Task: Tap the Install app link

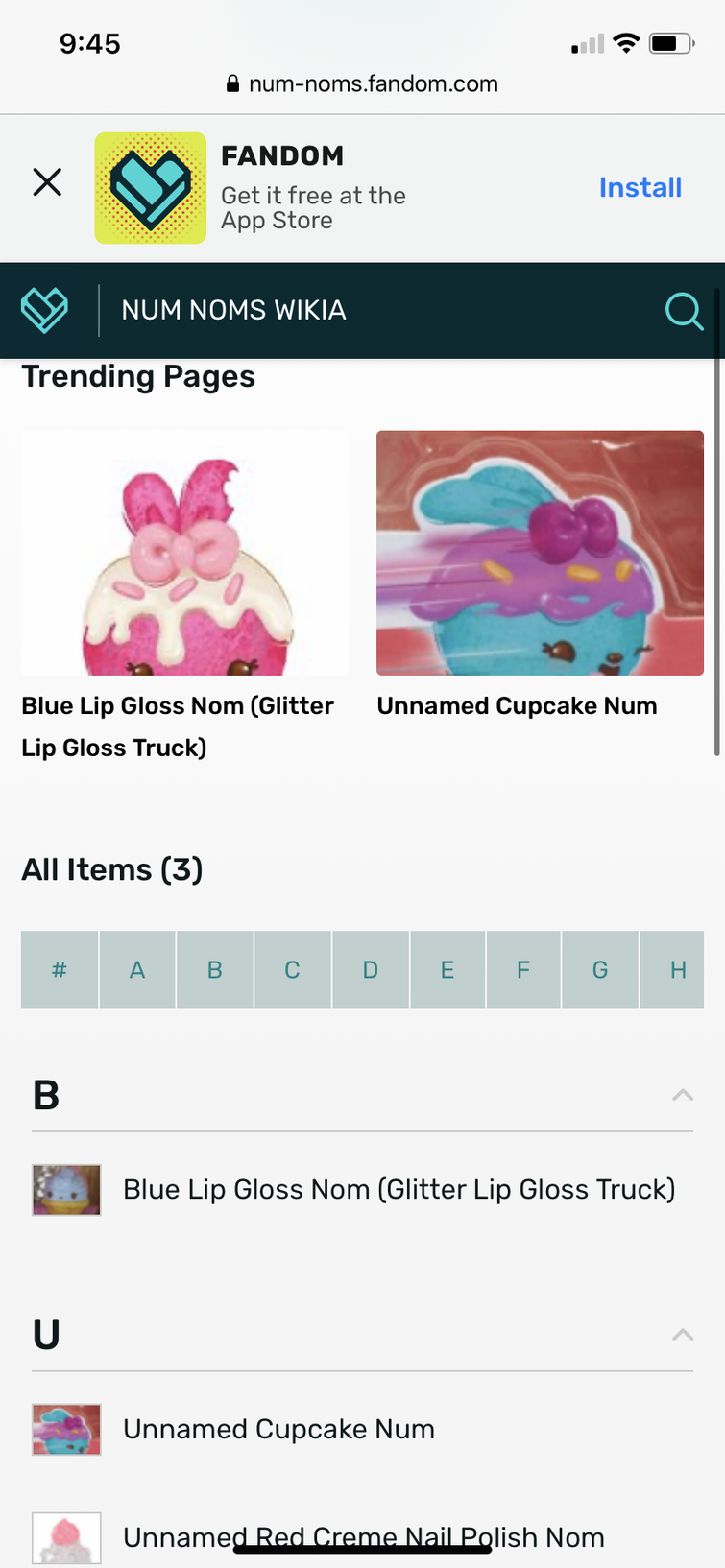Action: (640, 187)
